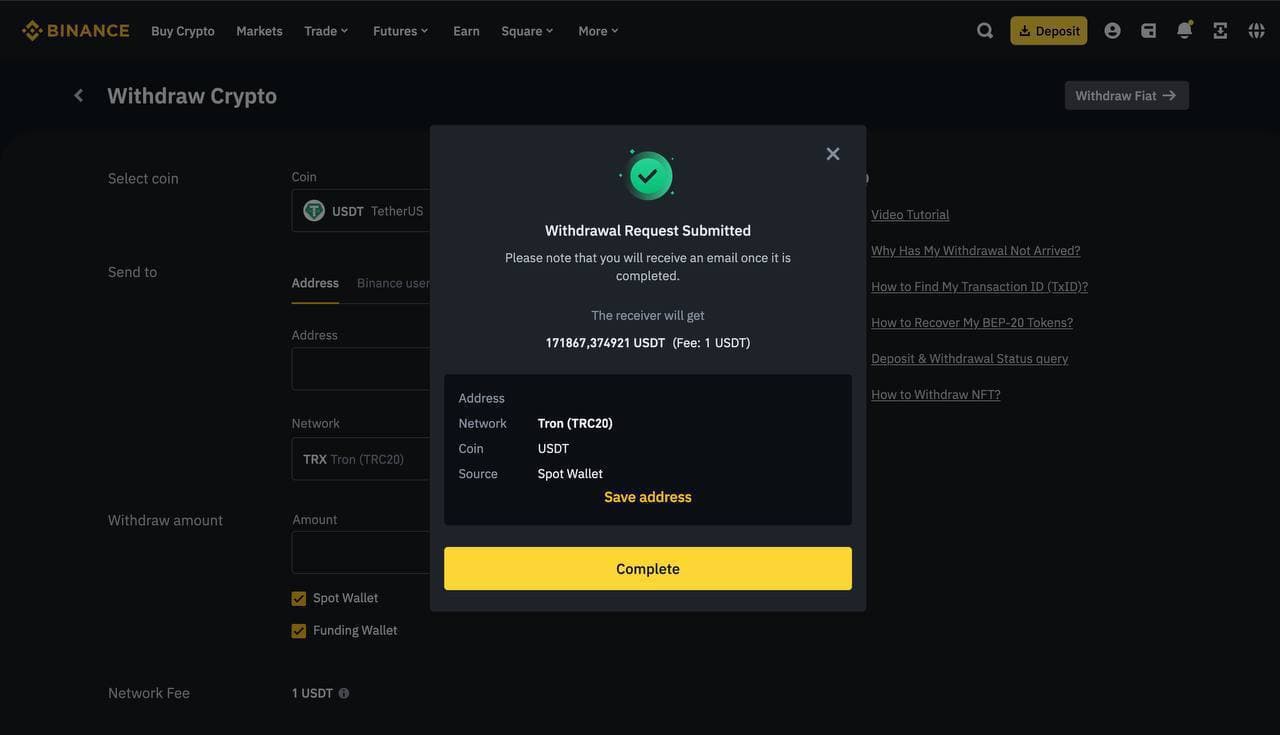Click the Deposit button in header
Image resolution: width=1280 pixels, height=735 pixels.
tap(1049, 31)
